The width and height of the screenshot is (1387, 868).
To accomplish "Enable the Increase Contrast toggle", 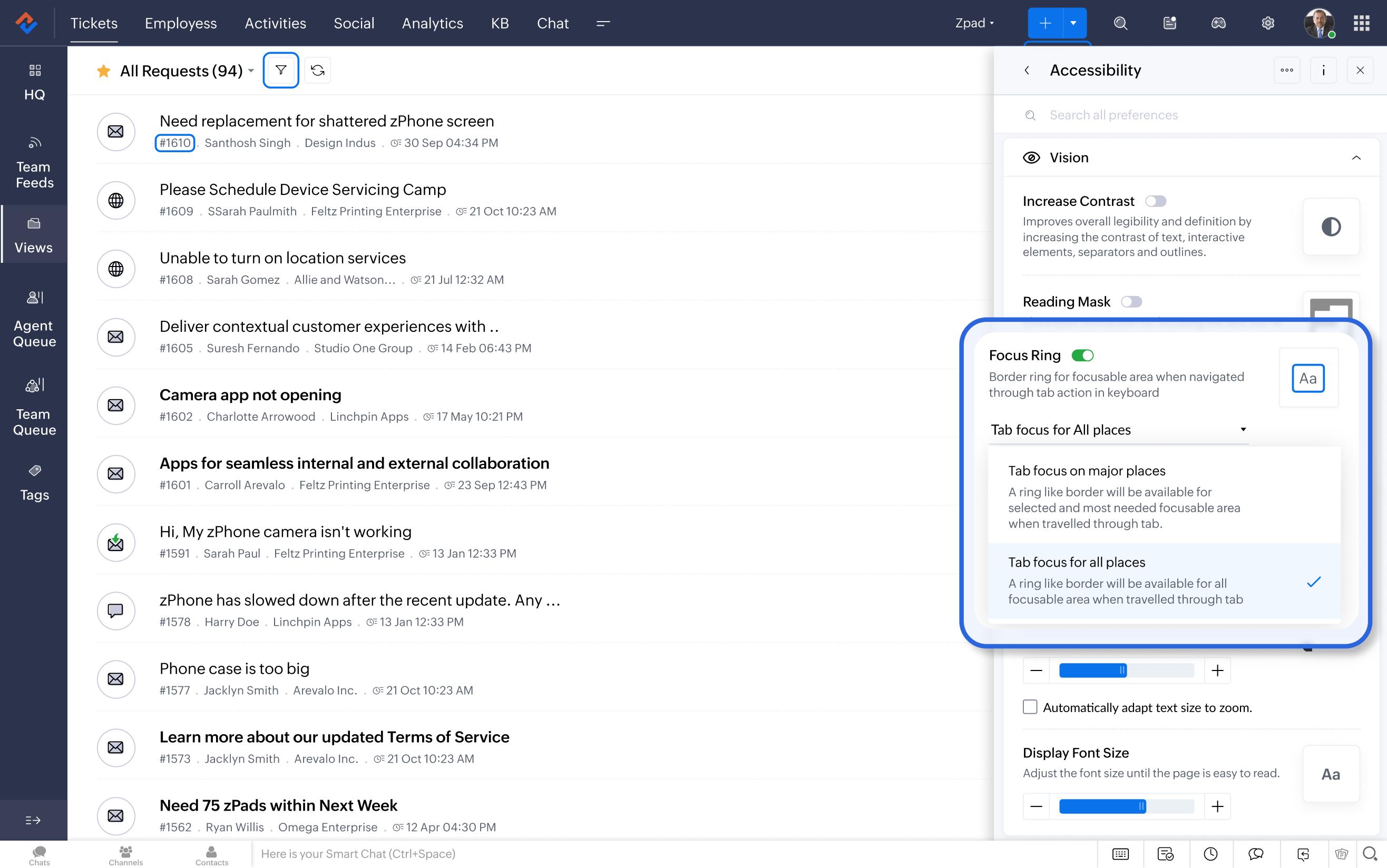I will click(x=1156, y=201).
